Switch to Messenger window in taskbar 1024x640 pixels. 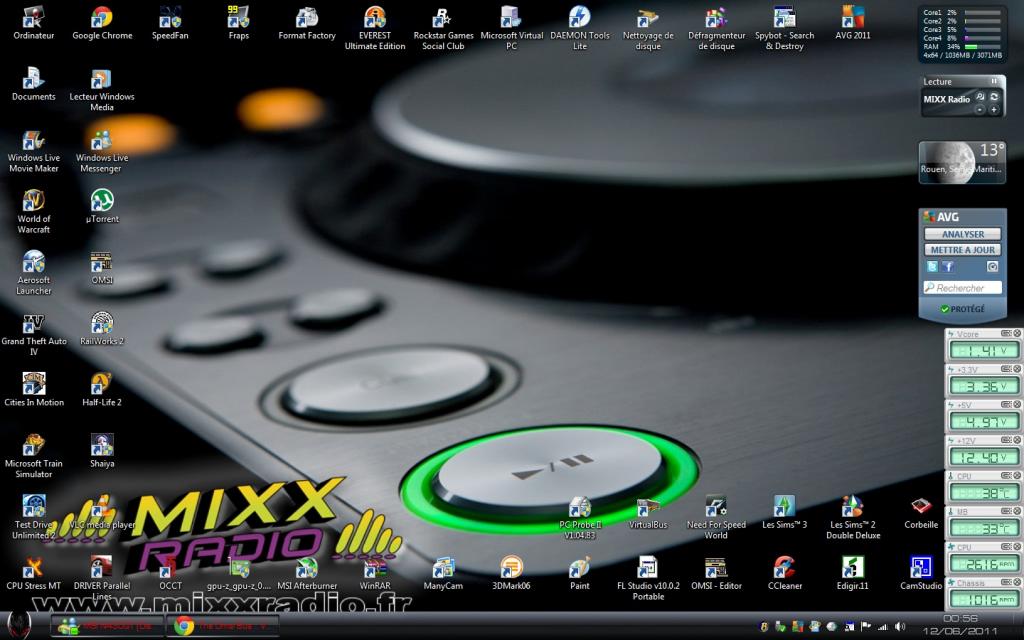[106, 626]
